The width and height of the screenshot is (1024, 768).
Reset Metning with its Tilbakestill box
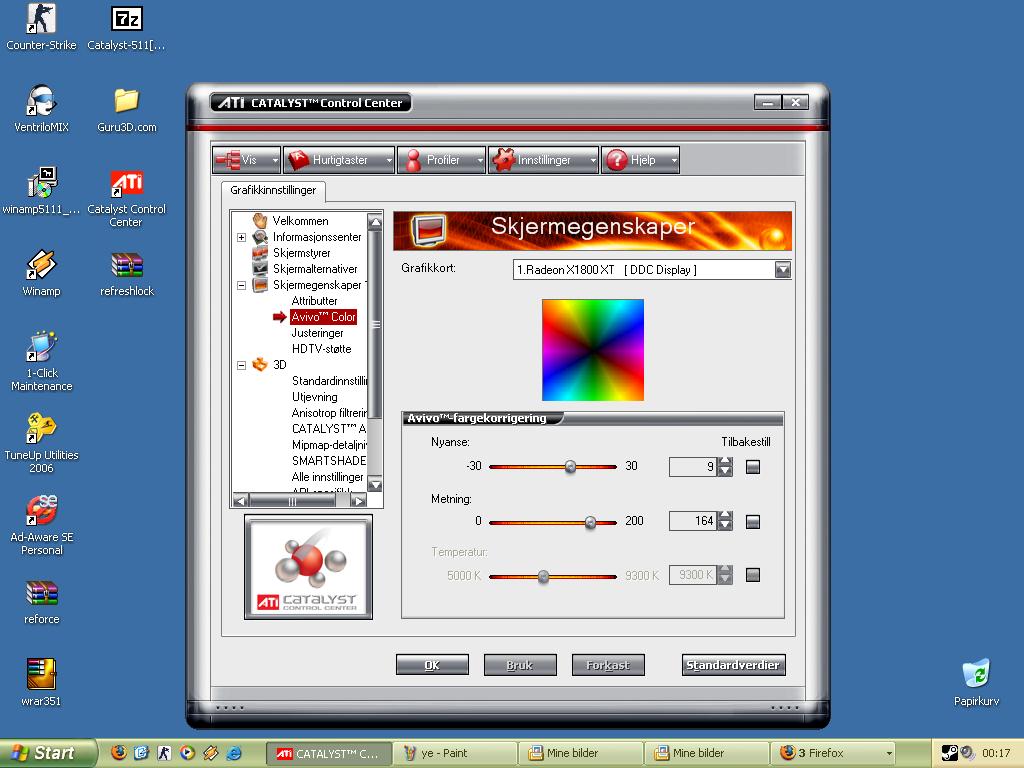[753, 521]
